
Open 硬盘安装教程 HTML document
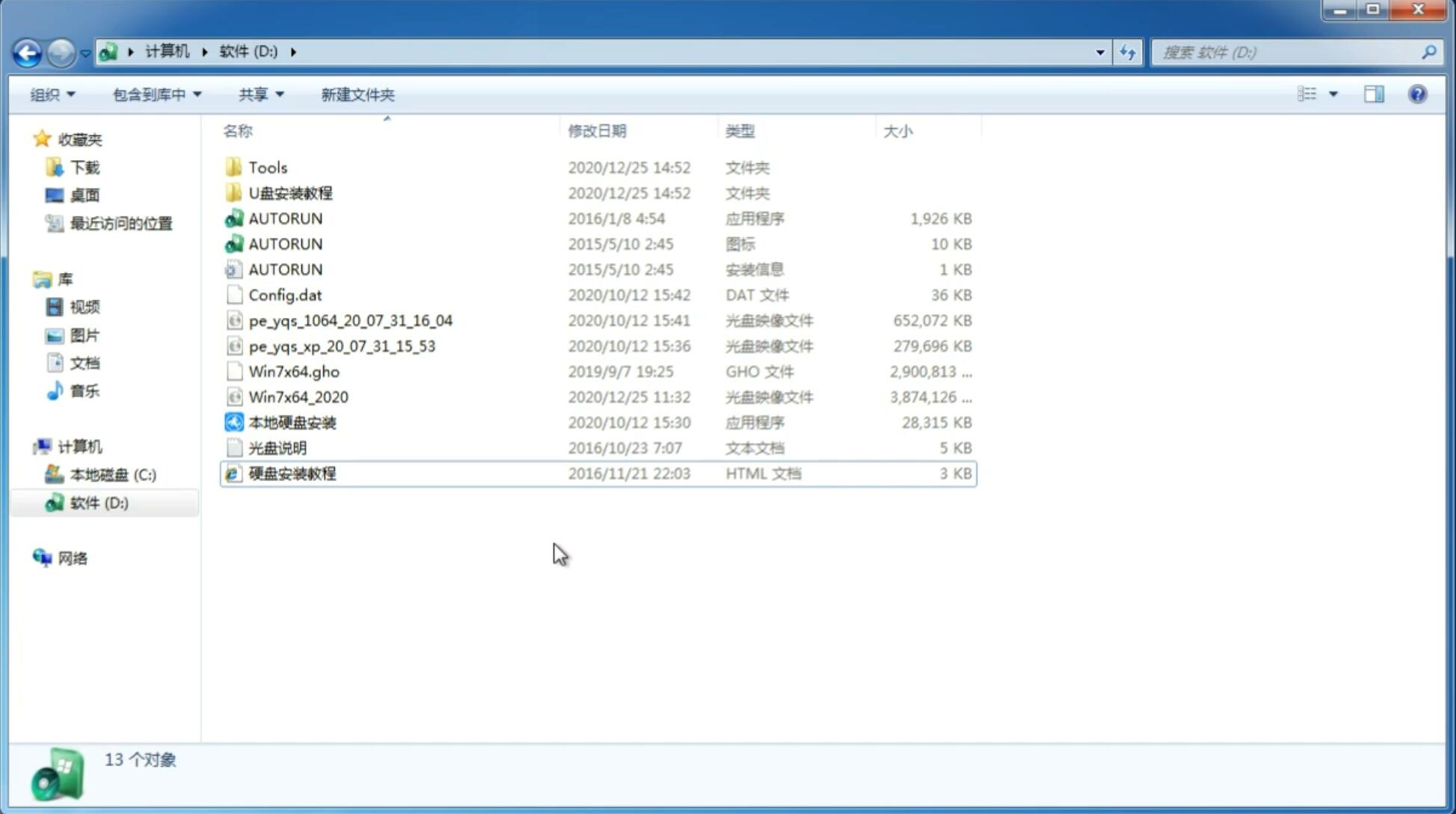[x=292, y=473]
